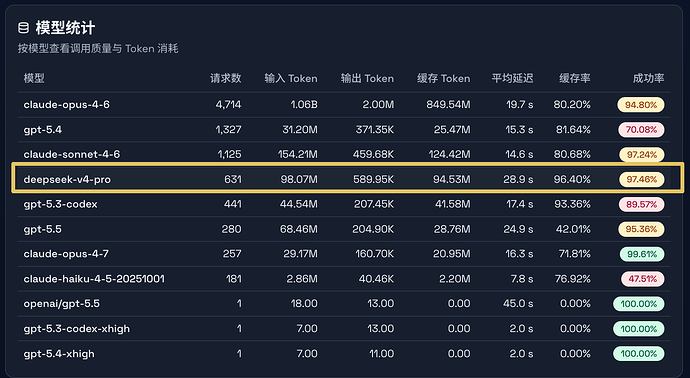This screenshot has width=690, height=378.
Task: Select the deepseek-v4-pro model name
Action: point(67,180)
